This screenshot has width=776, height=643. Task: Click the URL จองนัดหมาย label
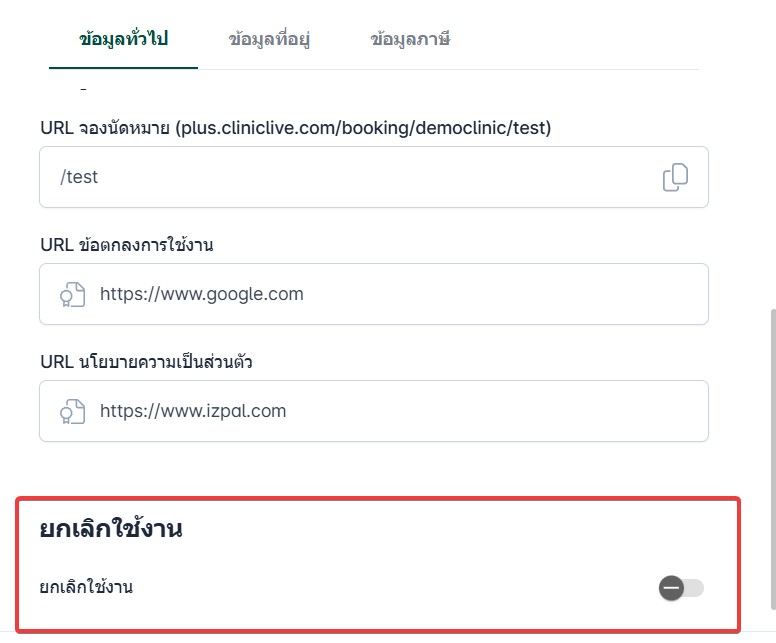tap(105, 128)
